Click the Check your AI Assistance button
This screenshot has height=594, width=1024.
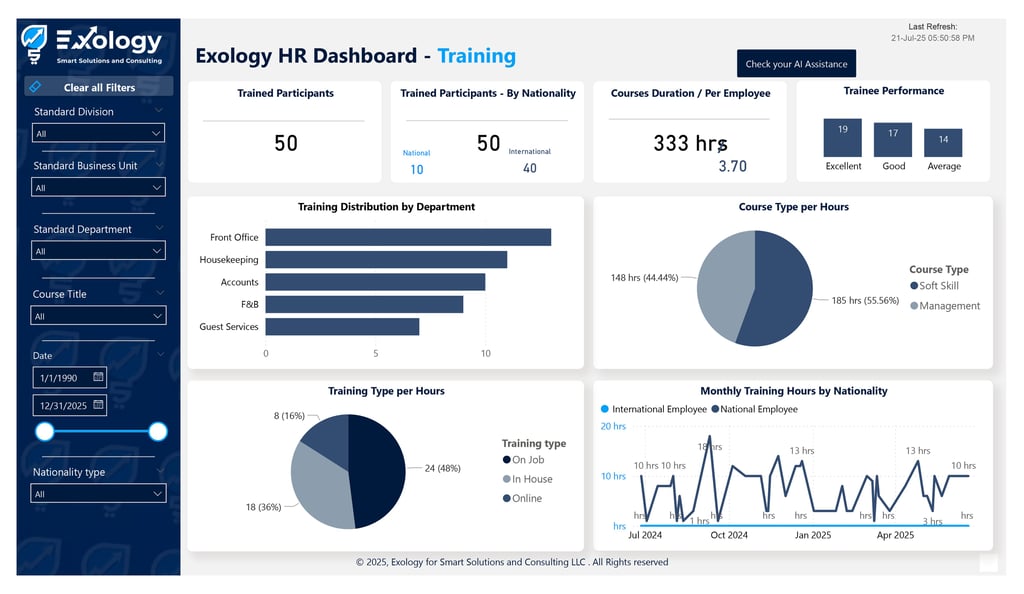(x=796, y=63)
